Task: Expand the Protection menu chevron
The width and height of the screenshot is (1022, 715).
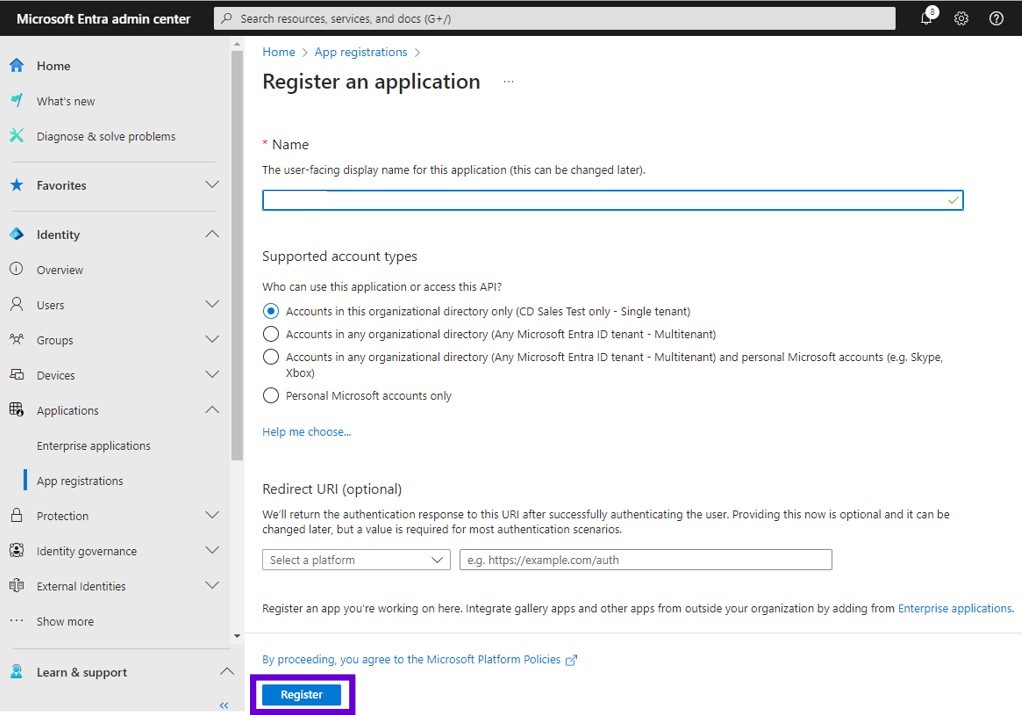Action: point(212,515)
